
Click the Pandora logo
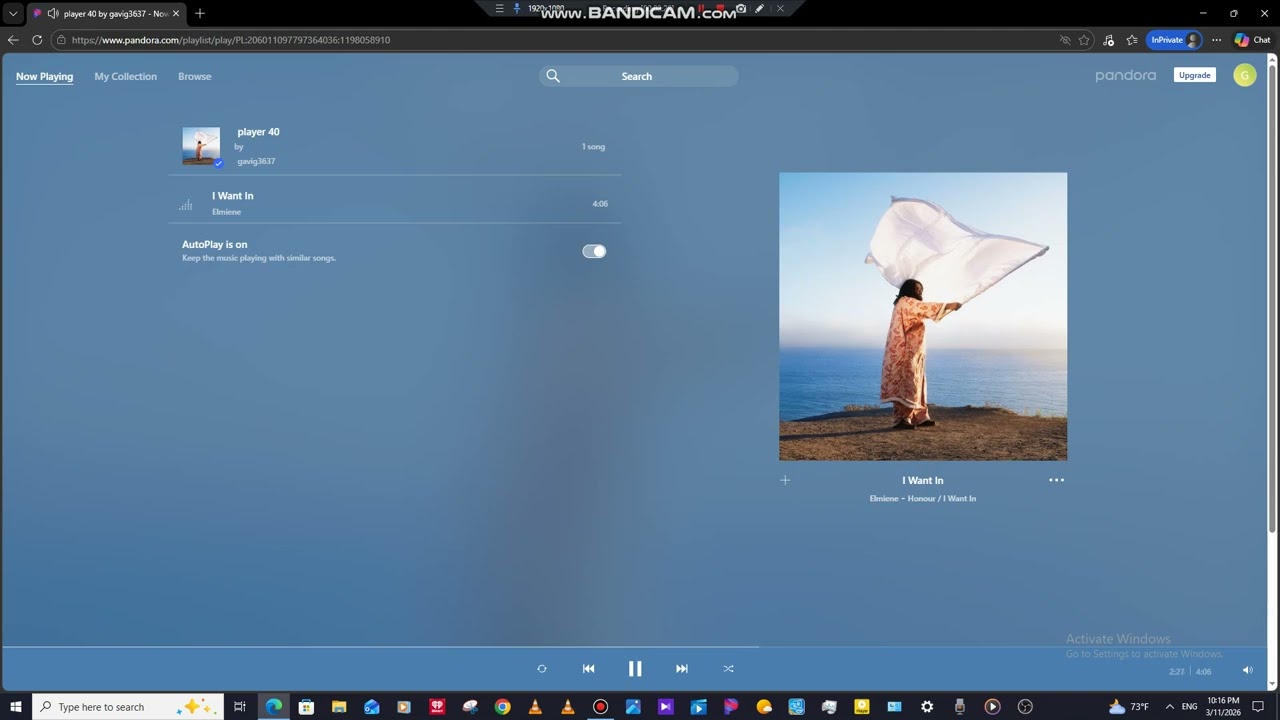[1125, 76]
